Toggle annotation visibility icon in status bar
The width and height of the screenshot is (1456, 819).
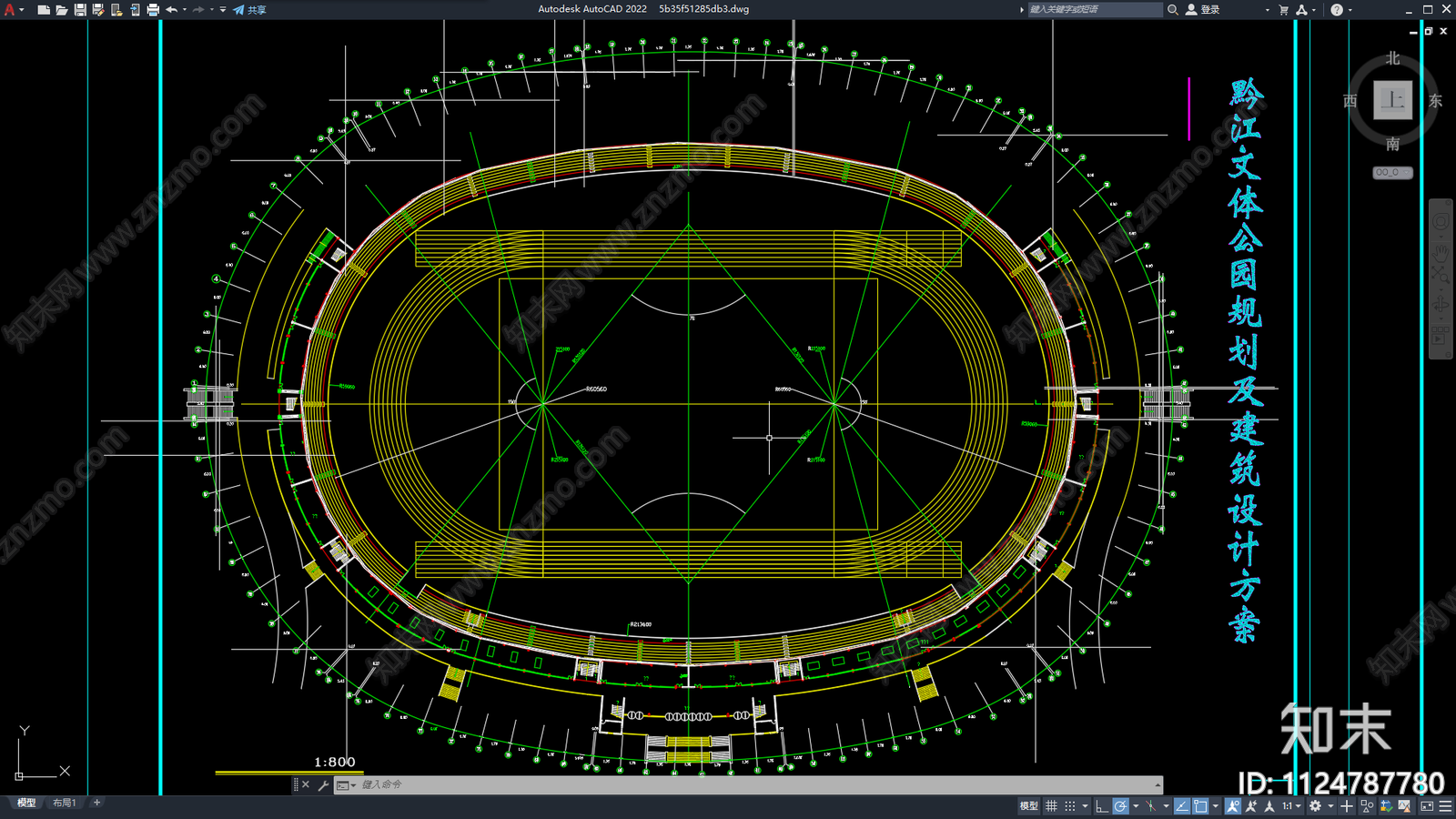(x=1233, y=806)
